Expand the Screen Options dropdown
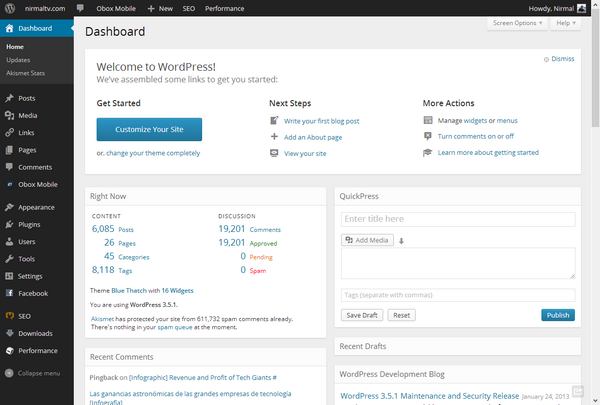Screen dimensions: 600x405 (517, 23)
